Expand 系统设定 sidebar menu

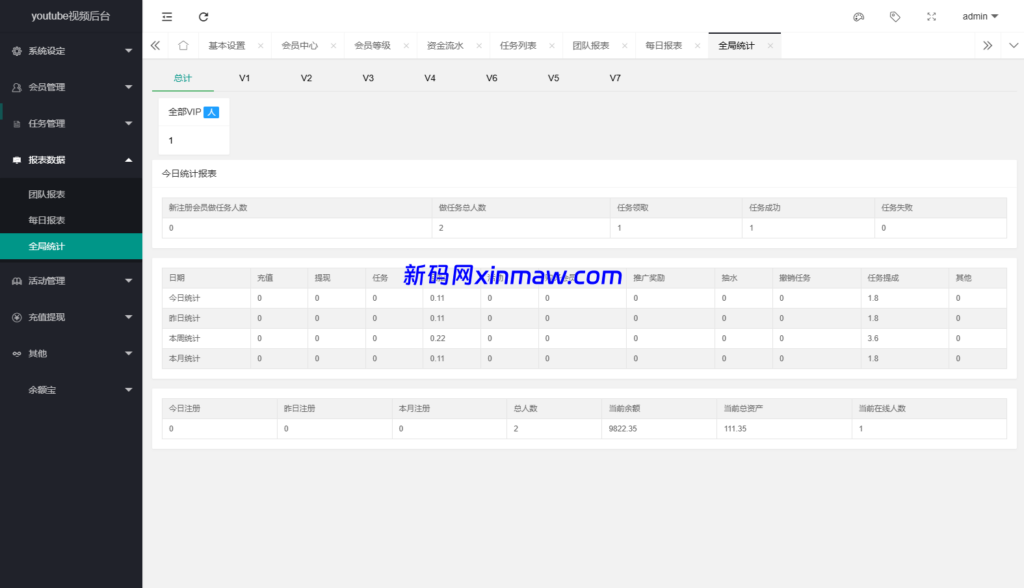(71, 51)
